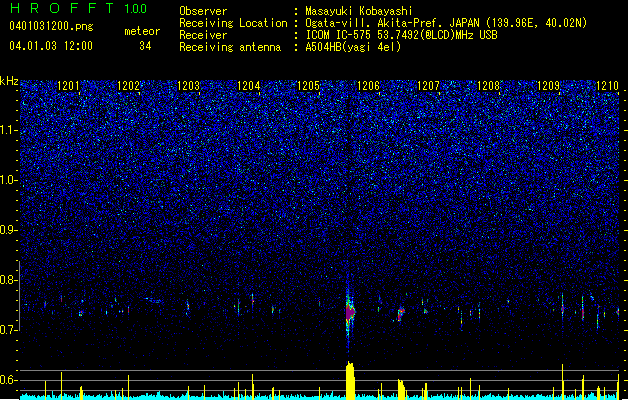Click the Observer label
This screenshot has height=400, width=629.
tap(203, 11)
